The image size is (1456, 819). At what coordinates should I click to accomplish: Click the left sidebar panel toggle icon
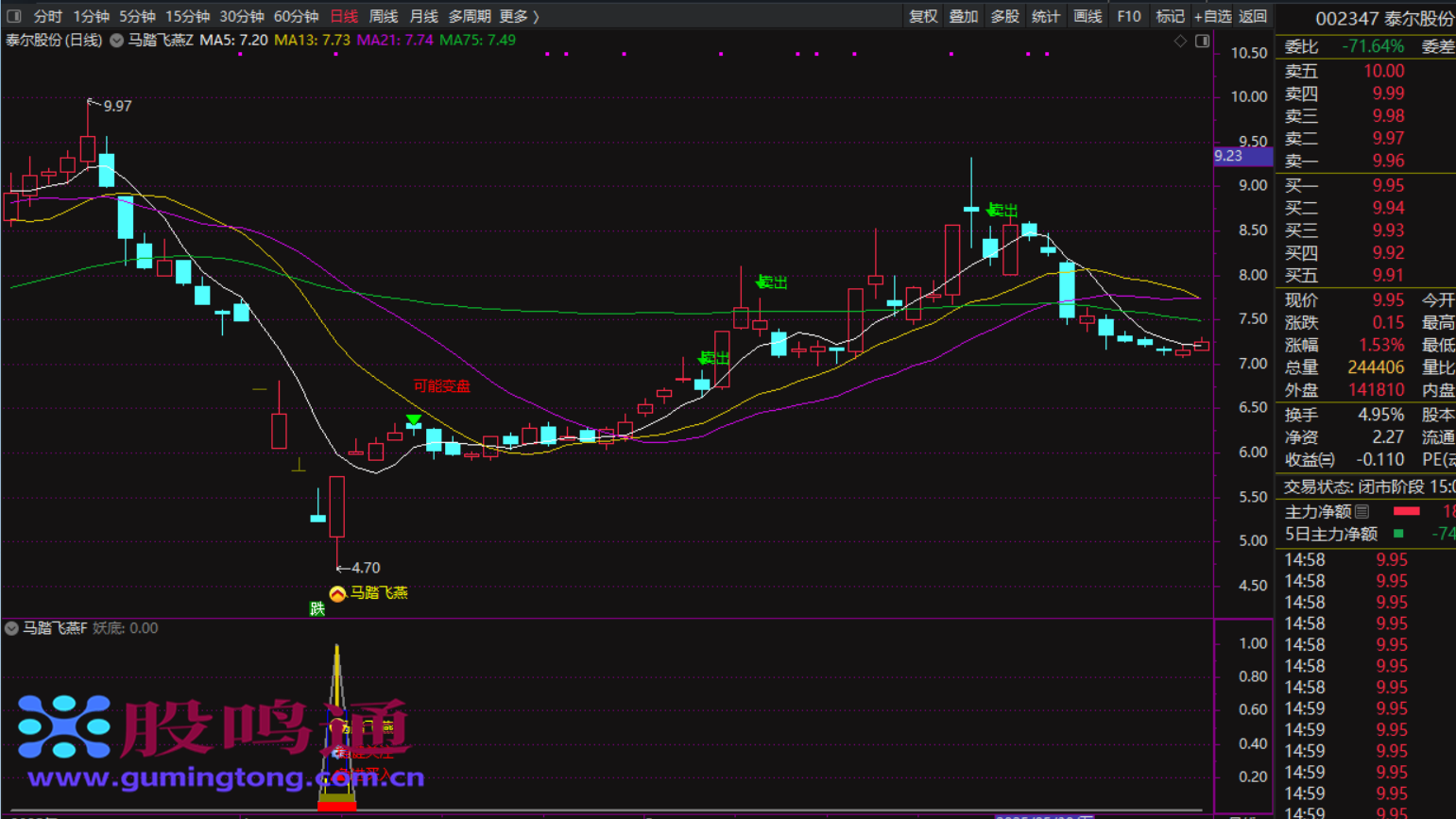click(x=13, y=16)
